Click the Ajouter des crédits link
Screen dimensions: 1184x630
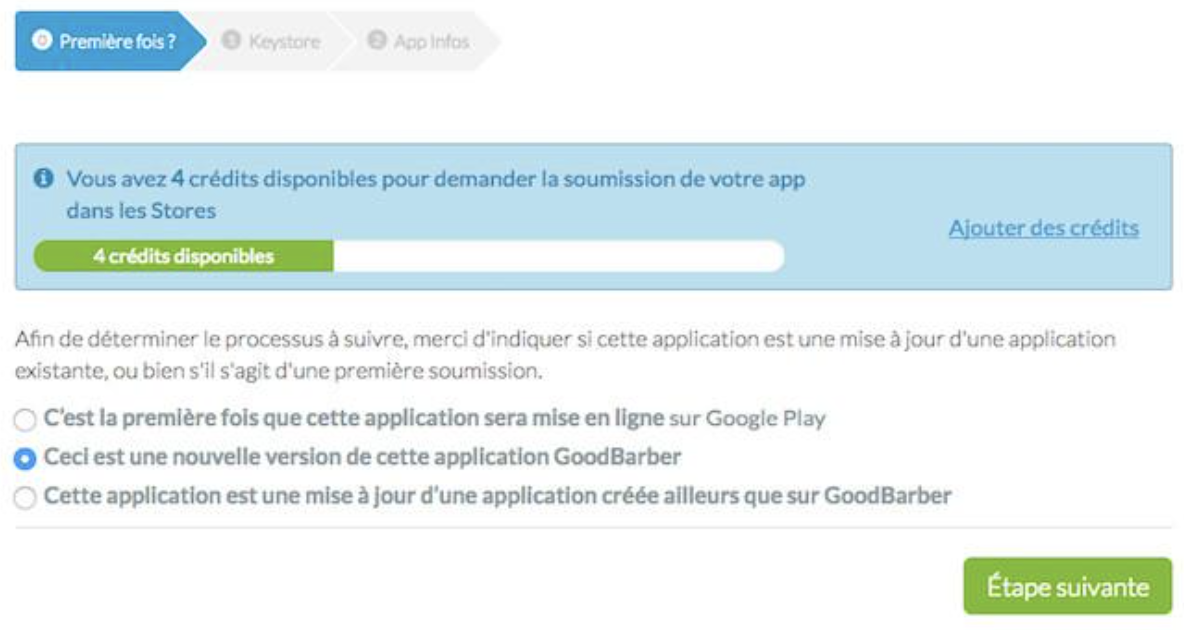pyautogui.click(x=1043, y=228)
